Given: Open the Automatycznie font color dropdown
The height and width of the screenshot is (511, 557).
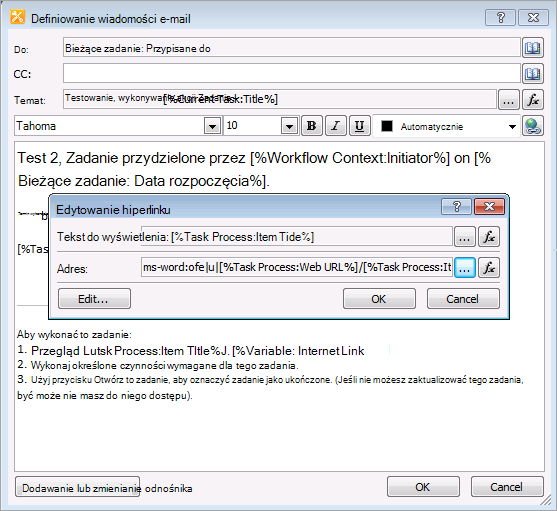Looking at the screenshot, I should pyautogui.click(x=512, y=126).
